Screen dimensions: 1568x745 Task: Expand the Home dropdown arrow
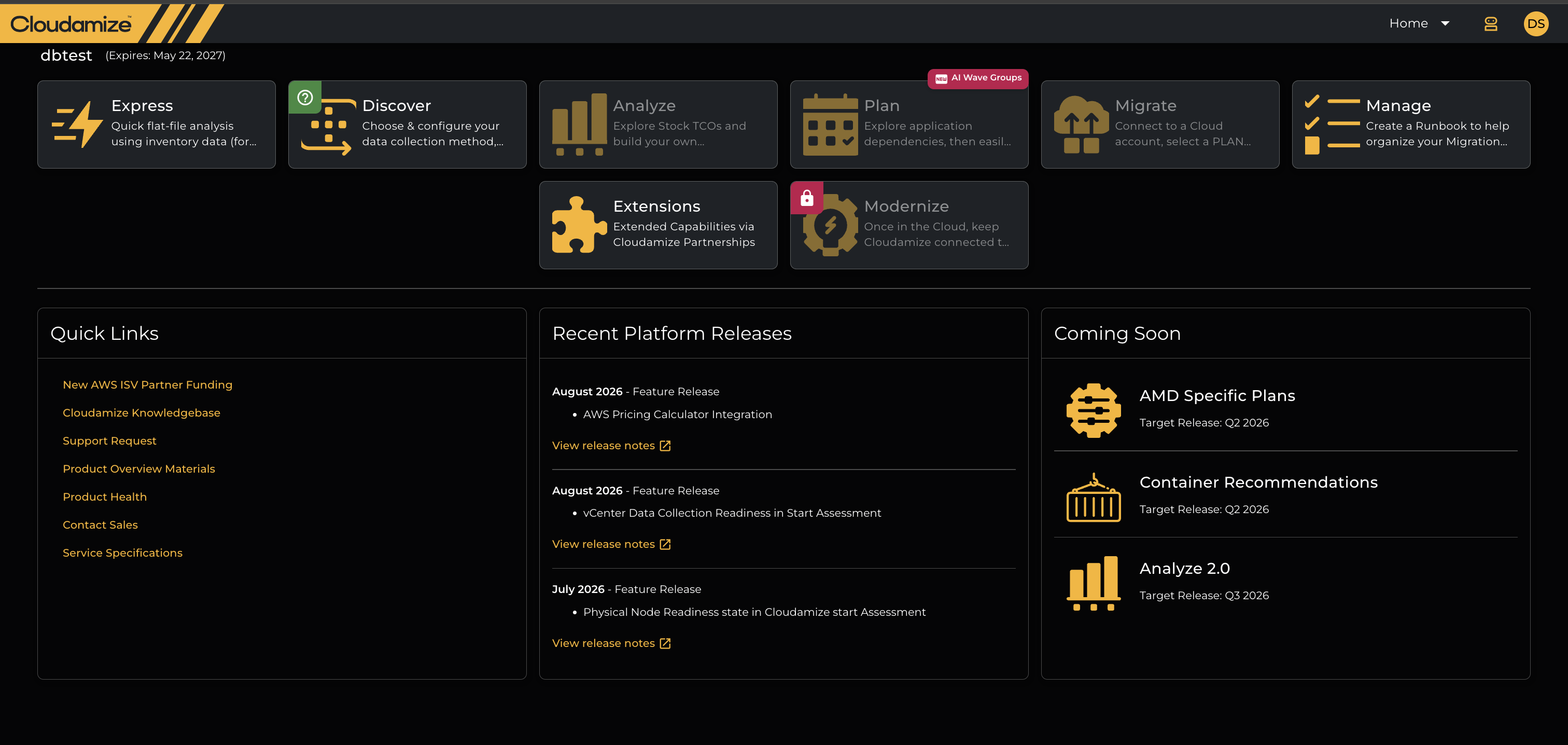pos(1445,24)
